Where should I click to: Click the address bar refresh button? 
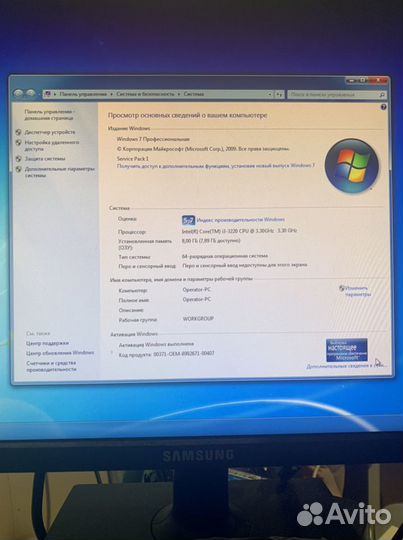[279, 94]
